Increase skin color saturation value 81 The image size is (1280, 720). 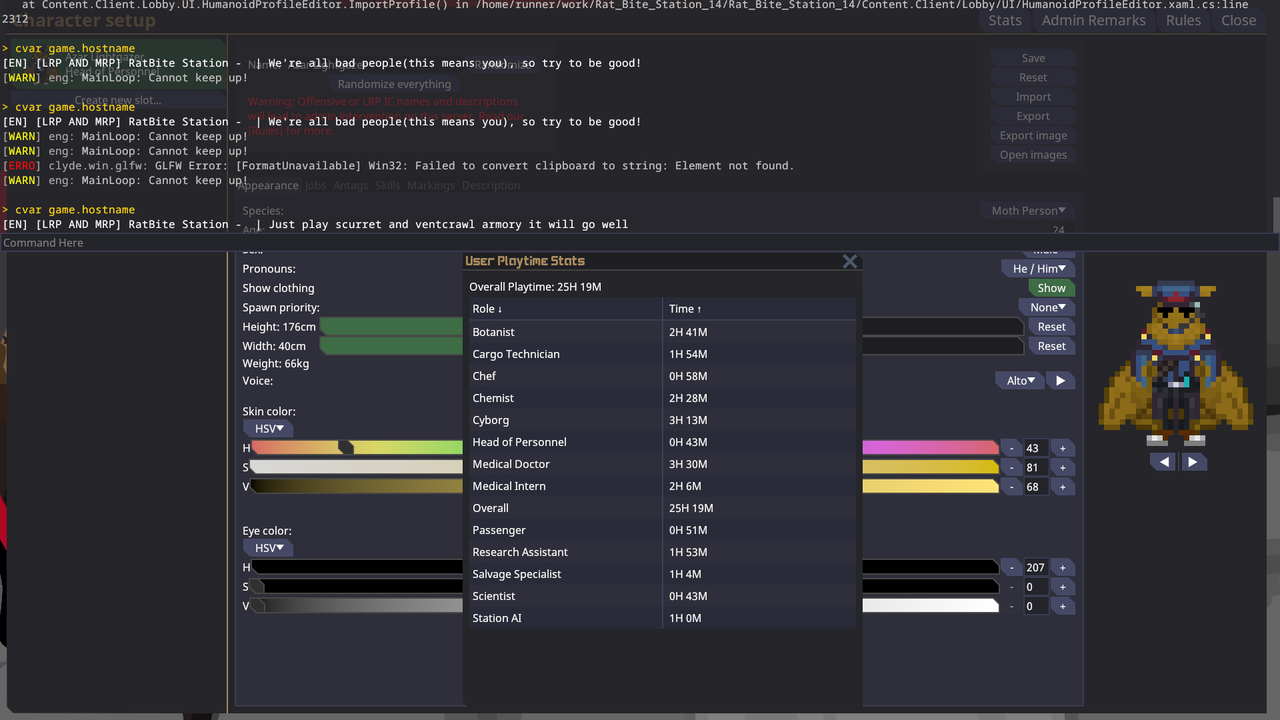(1062, 467)
